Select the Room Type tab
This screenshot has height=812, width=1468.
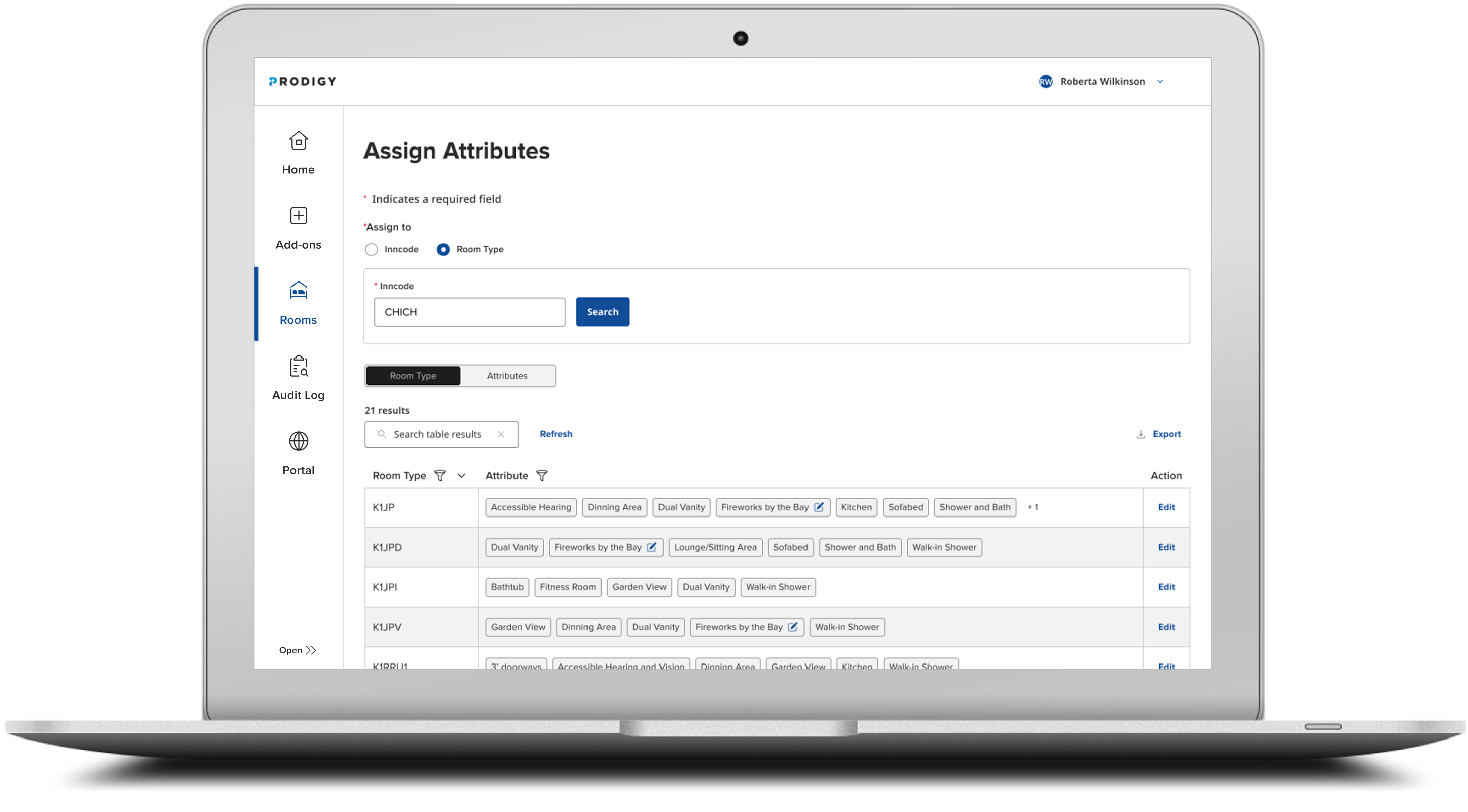point(413,376)
